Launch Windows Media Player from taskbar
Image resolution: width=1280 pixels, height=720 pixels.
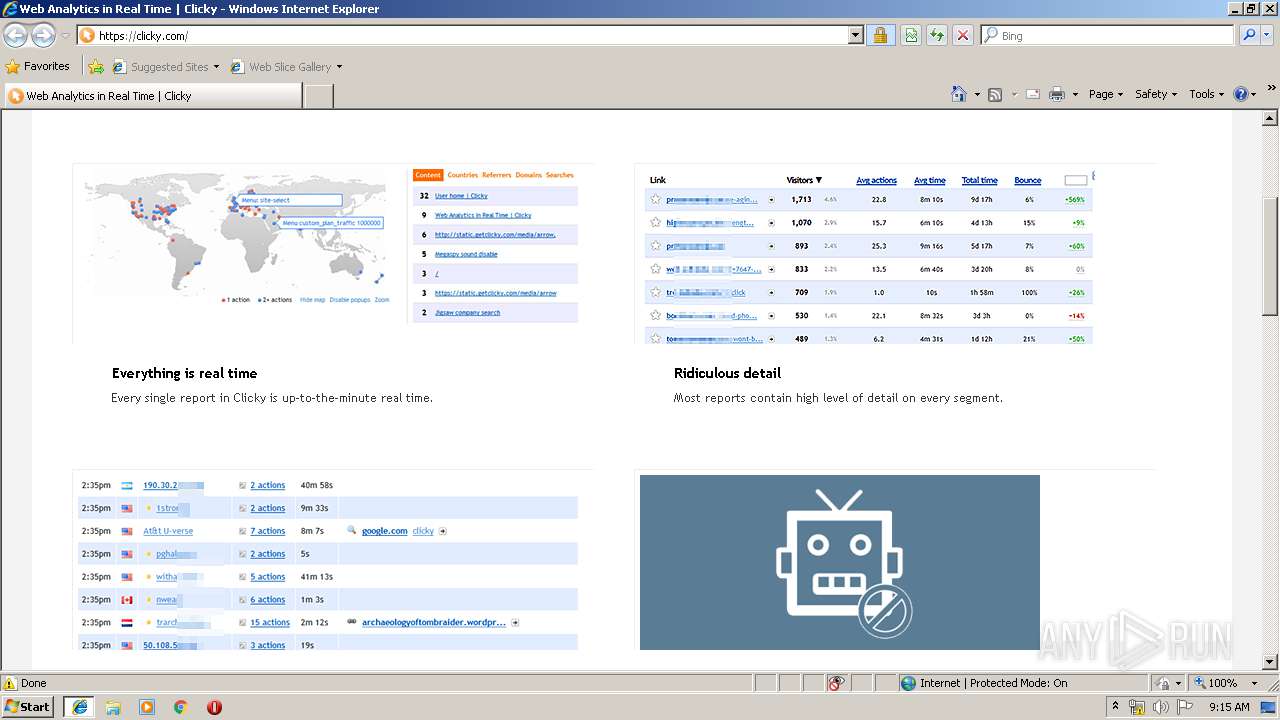coord(147,707)
